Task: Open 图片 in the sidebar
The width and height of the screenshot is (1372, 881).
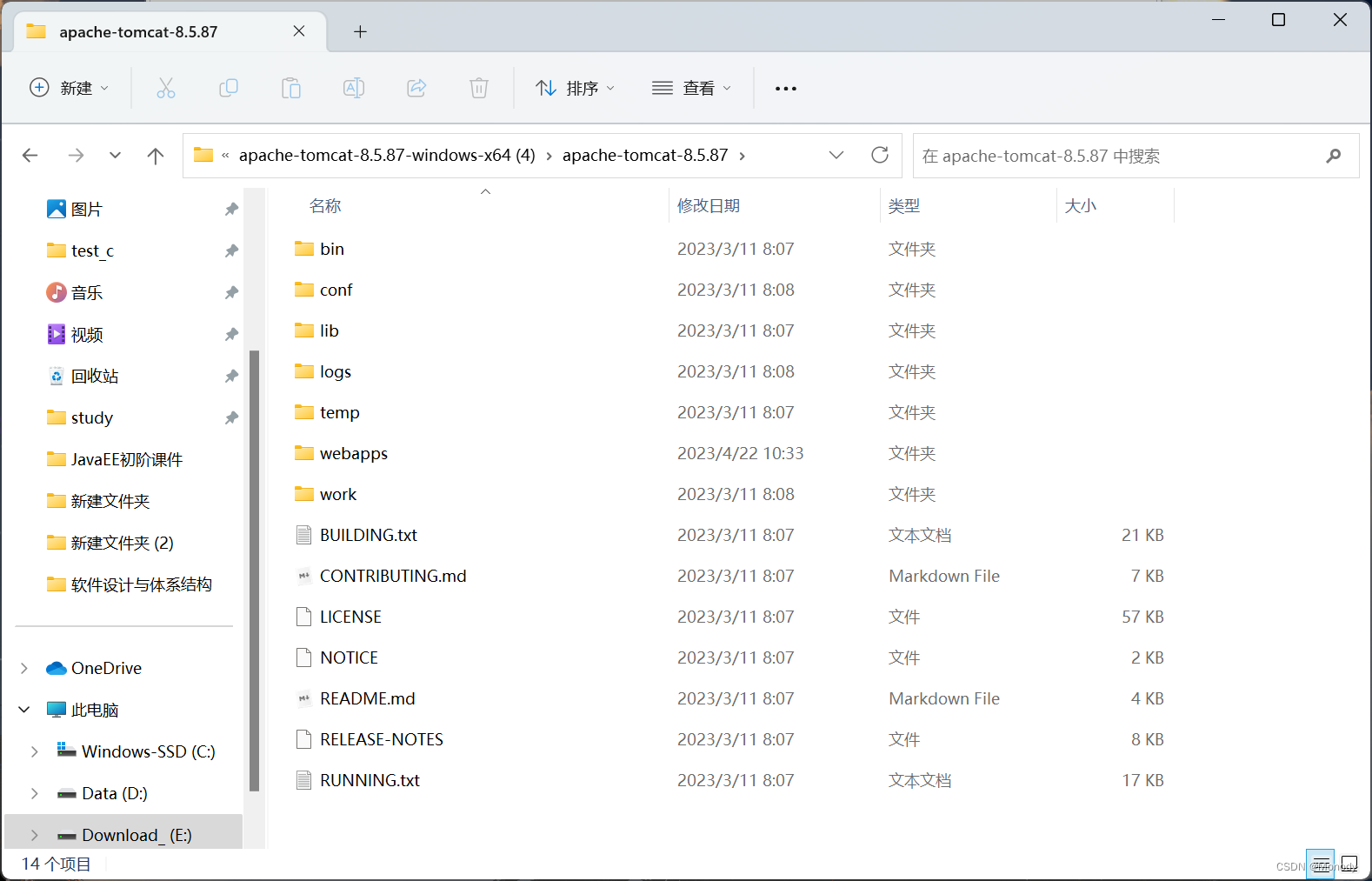Action: coord(87,209)
